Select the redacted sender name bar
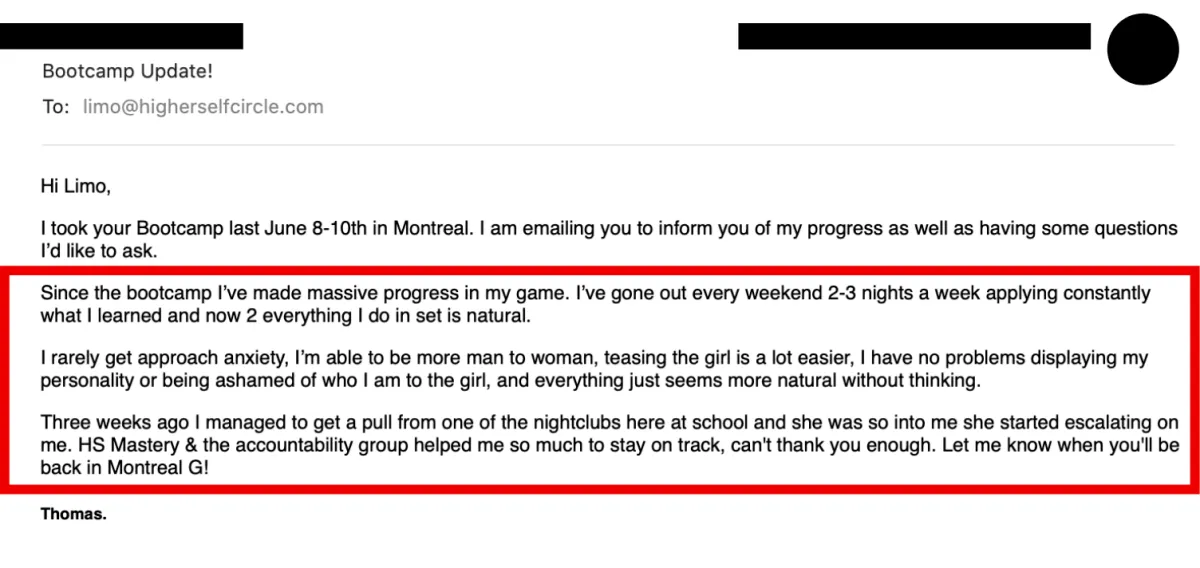This screenshot has width=1200, height=568. [121, 36]
